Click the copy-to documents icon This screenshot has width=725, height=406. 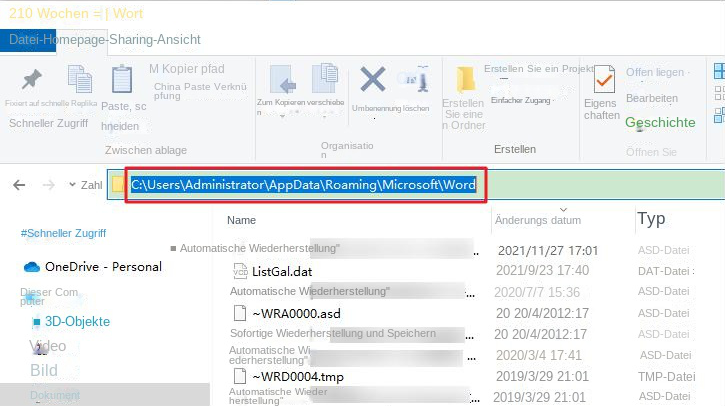click(x=325, y=78)
